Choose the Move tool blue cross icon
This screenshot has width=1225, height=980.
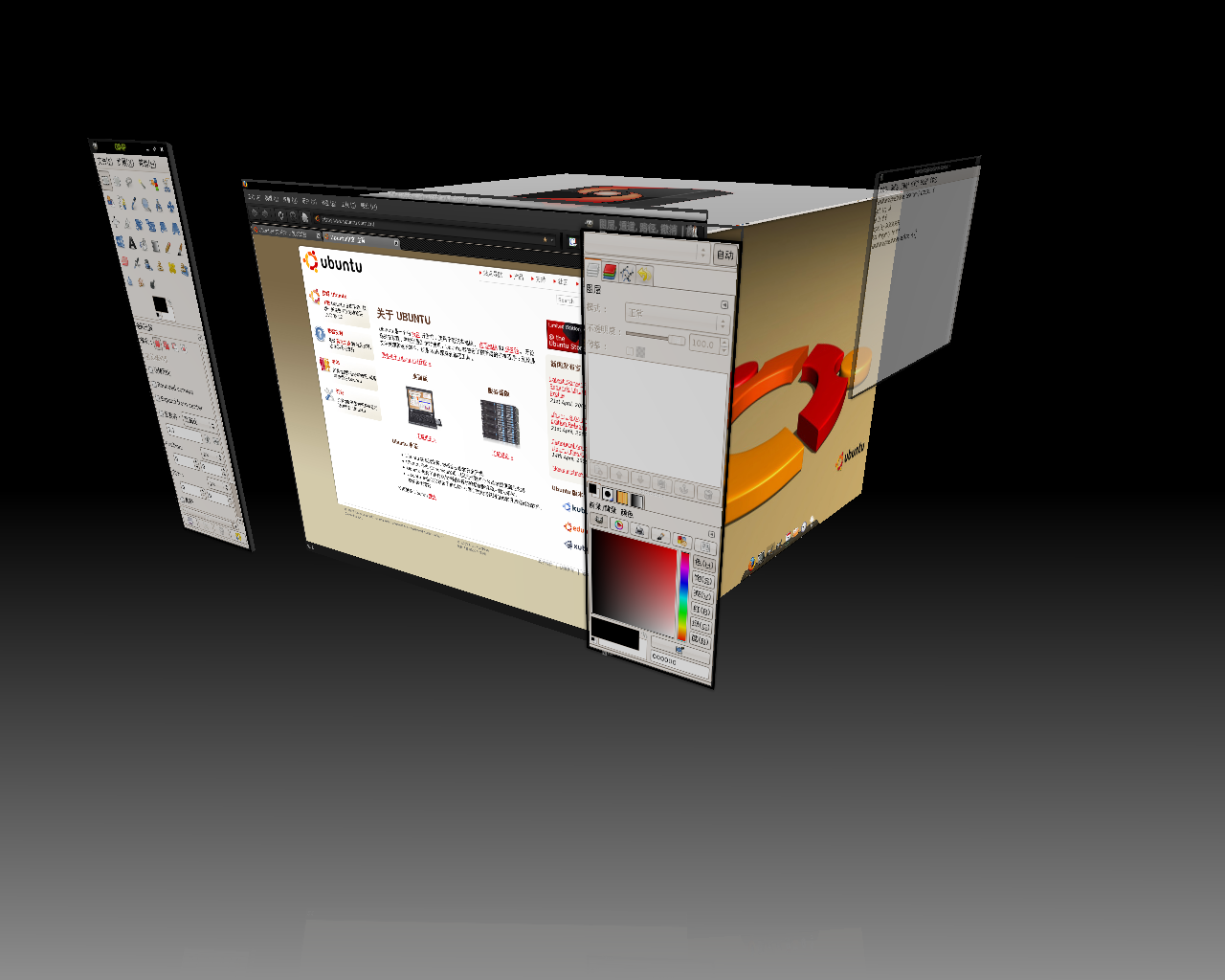tap(170, 207)
